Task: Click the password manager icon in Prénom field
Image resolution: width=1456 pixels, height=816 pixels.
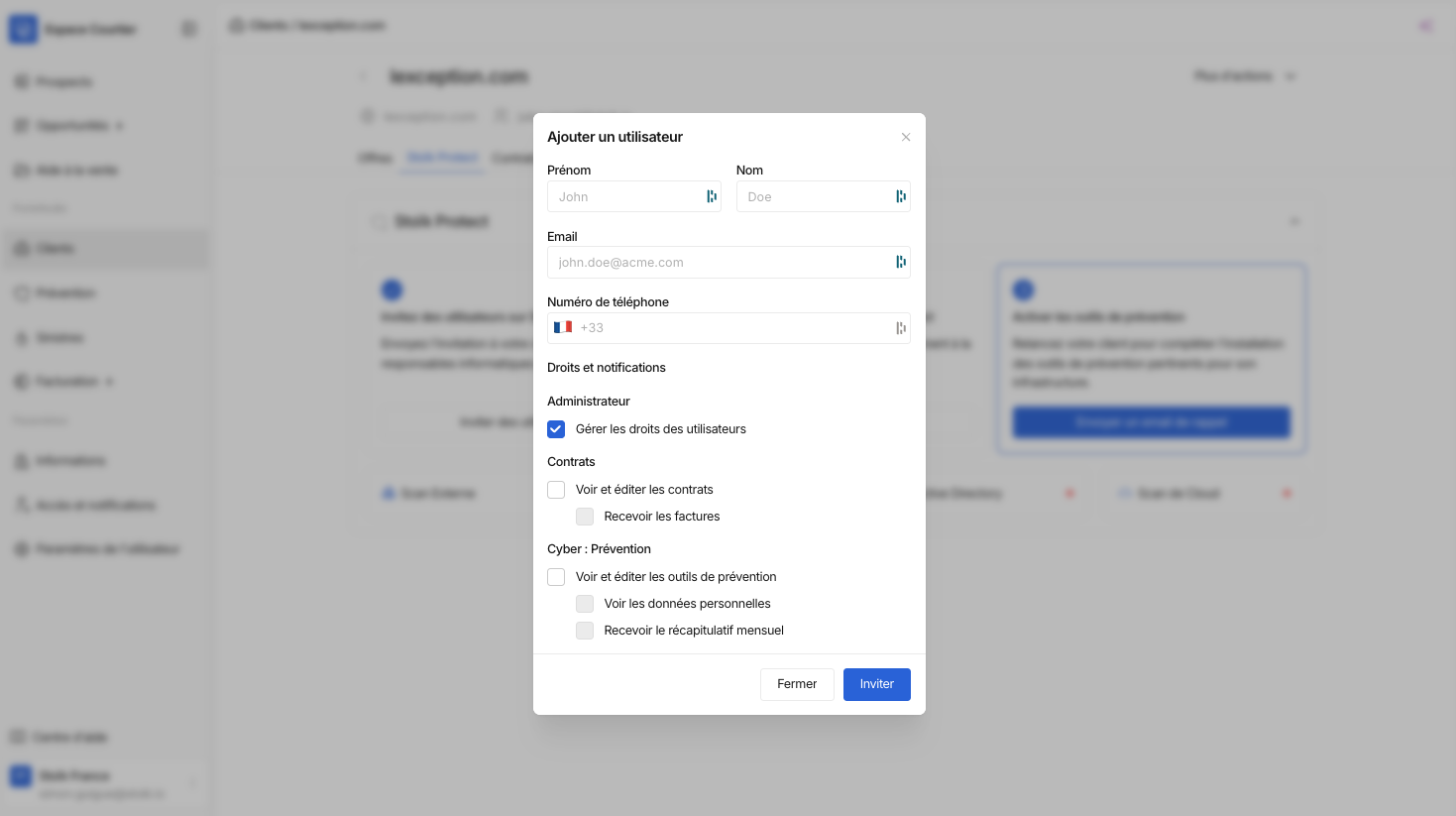Action: 711,196
